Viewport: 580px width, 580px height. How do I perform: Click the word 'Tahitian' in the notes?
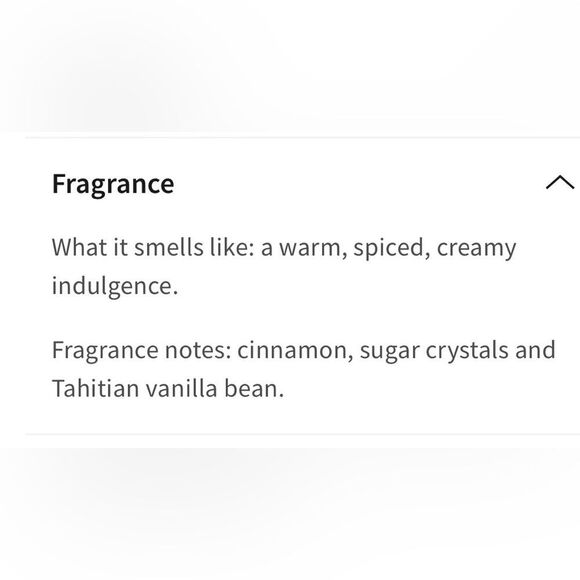pyautogui.click(x=95, y=389)
